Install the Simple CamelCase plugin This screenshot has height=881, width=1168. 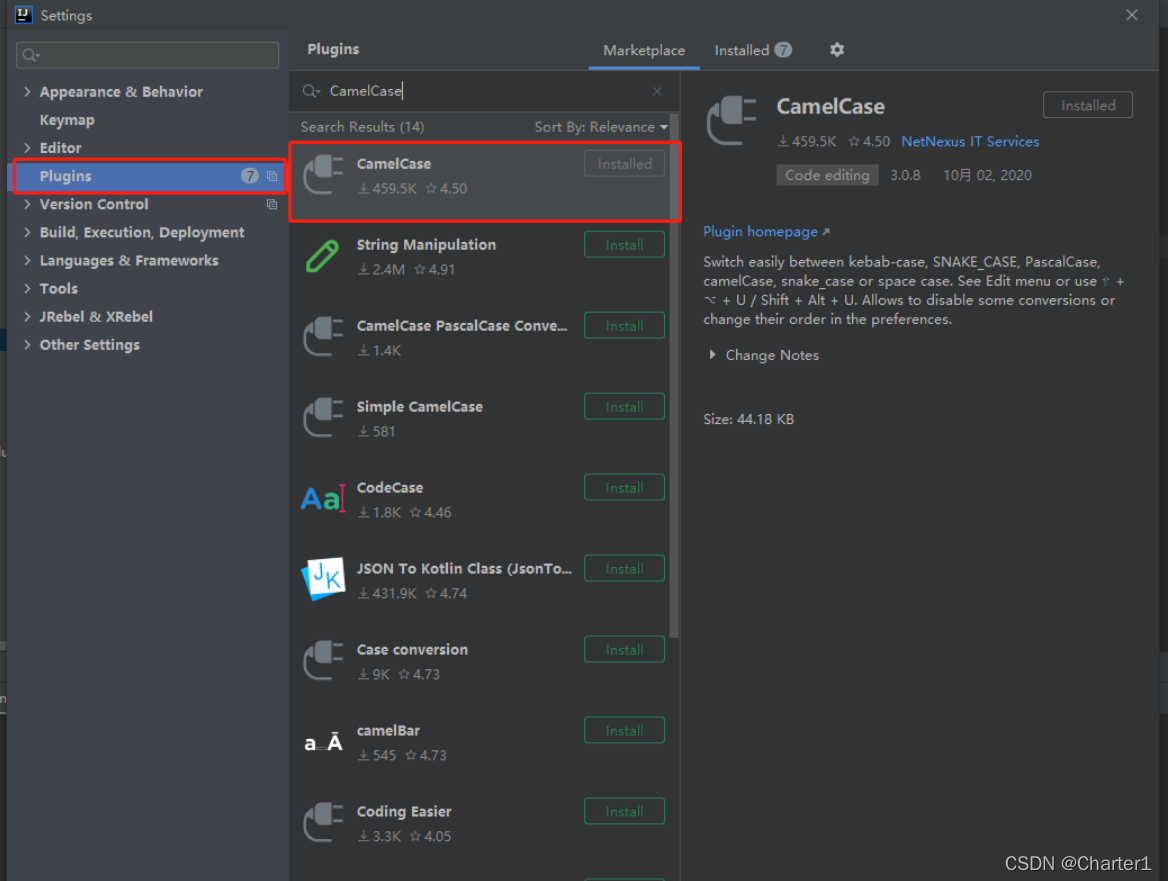coord(624,407)
